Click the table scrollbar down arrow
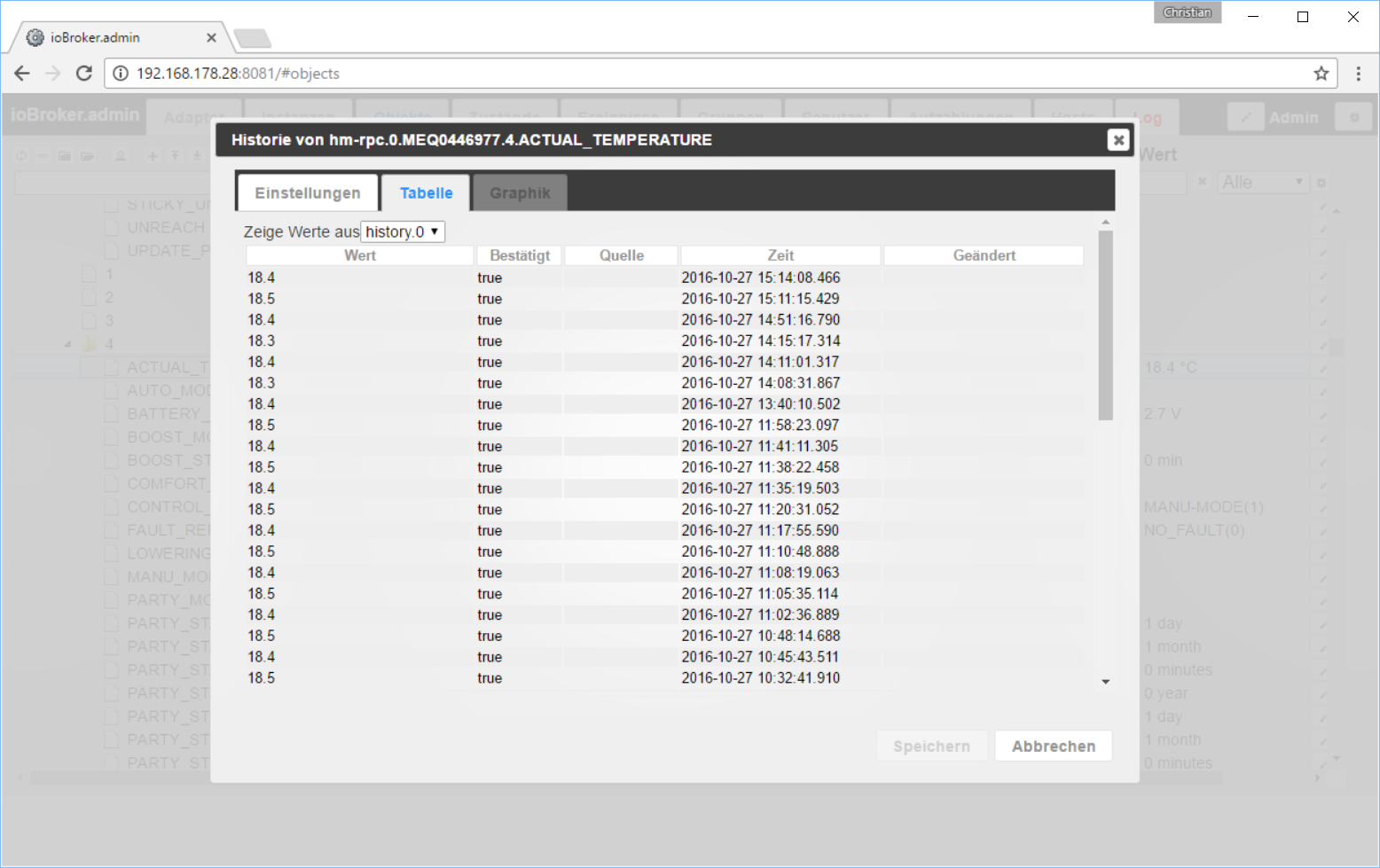Viewport: 1380px width, 868px height. click(x=1105, y=682)
